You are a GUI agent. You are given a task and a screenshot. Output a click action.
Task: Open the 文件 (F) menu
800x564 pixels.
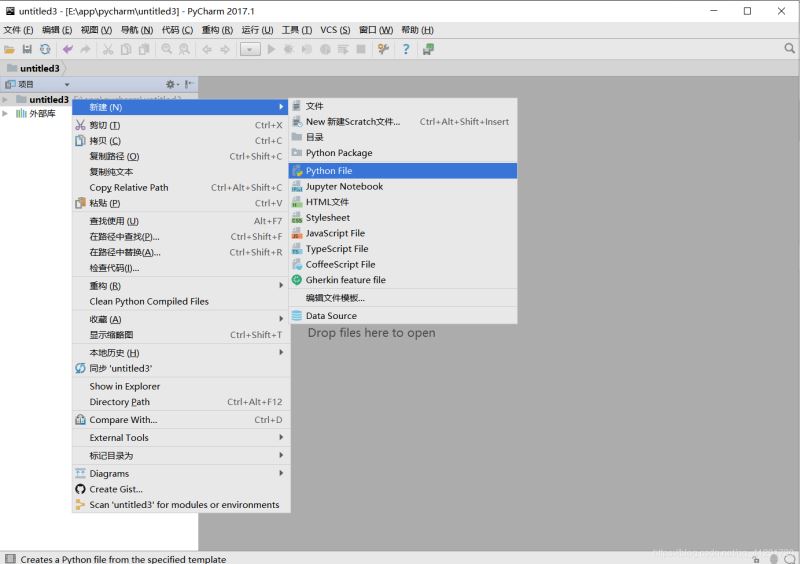(18, 30)
